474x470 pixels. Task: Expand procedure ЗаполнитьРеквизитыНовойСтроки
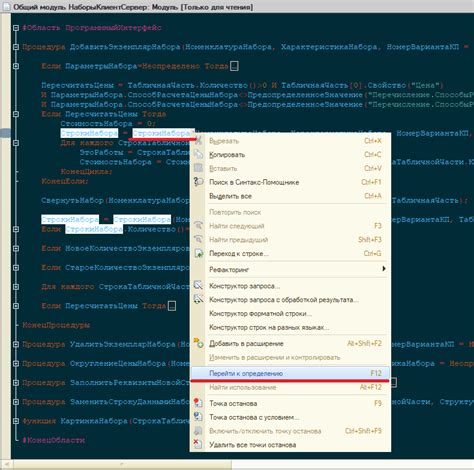[16, 383]
